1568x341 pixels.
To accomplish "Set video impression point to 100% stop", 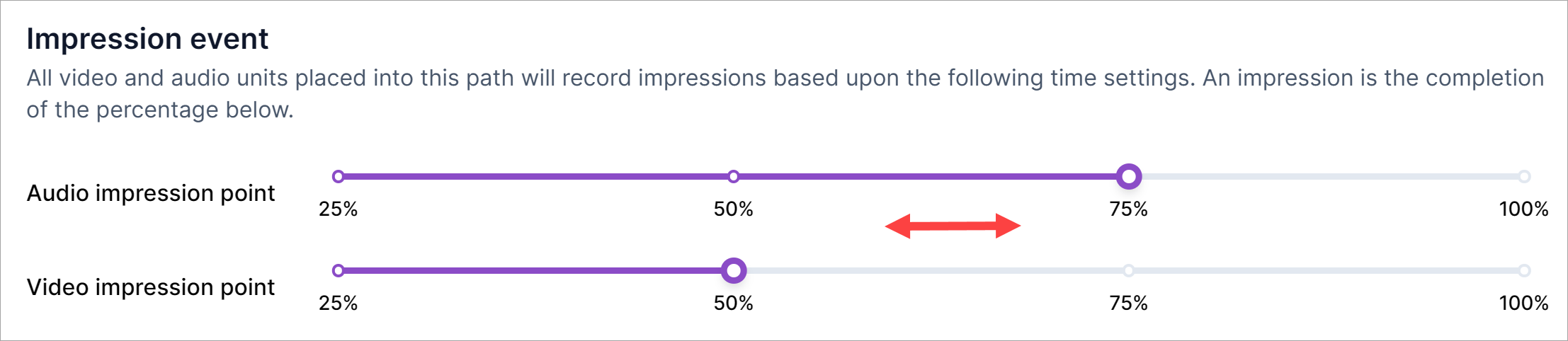I will pyautogui.click(x=1524, y=270).
